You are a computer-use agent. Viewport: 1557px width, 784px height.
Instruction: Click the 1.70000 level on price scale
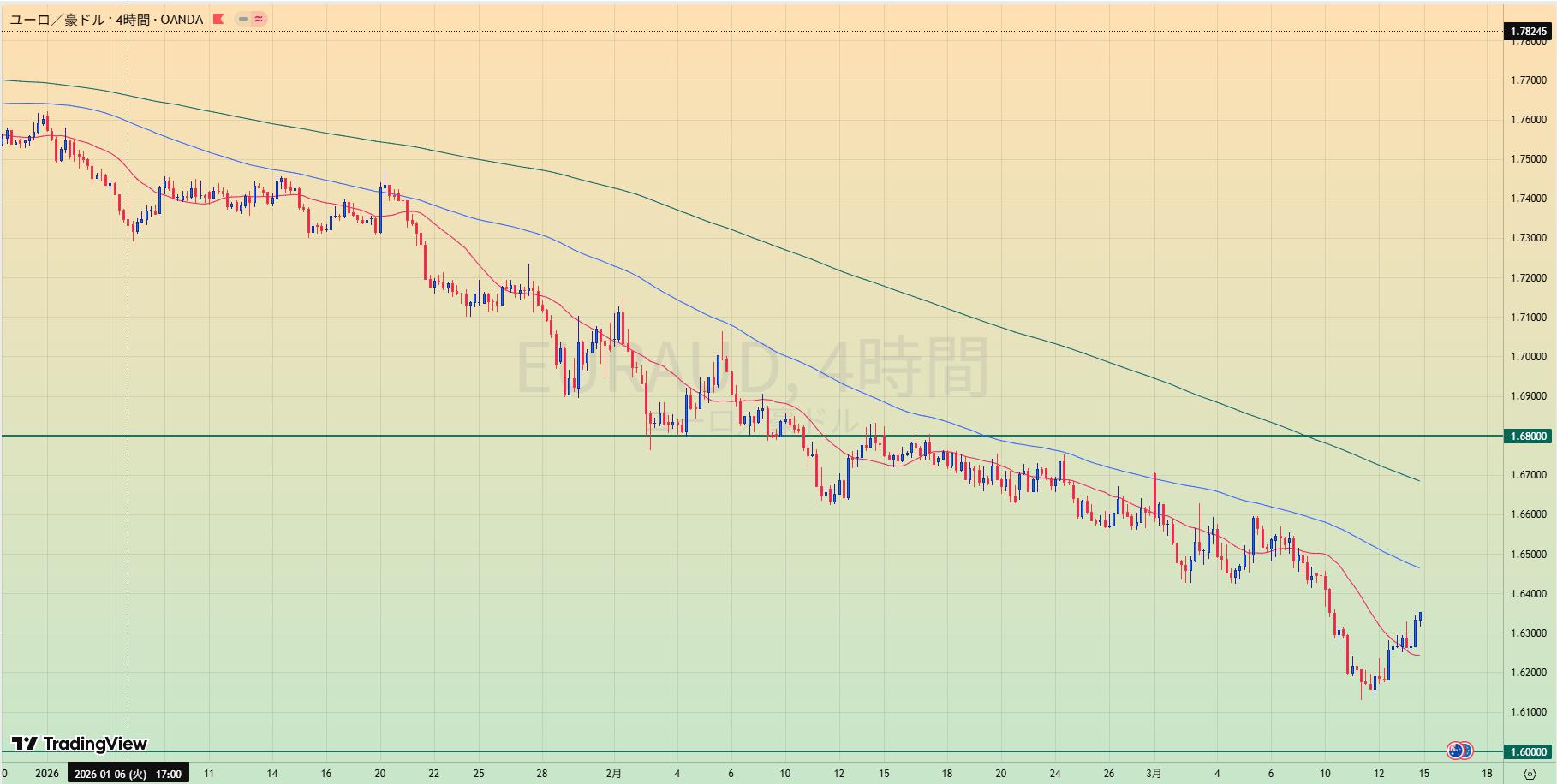coord(1529,357)
